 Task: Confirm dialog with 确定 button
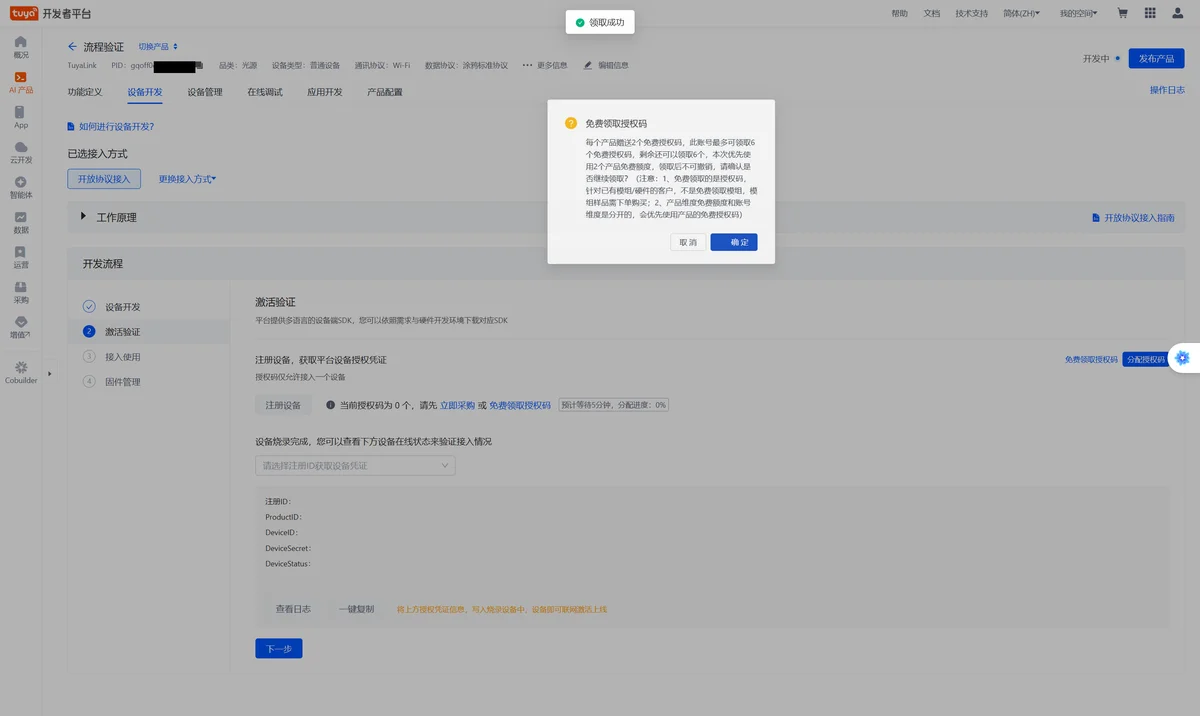[x=734, y=242]
